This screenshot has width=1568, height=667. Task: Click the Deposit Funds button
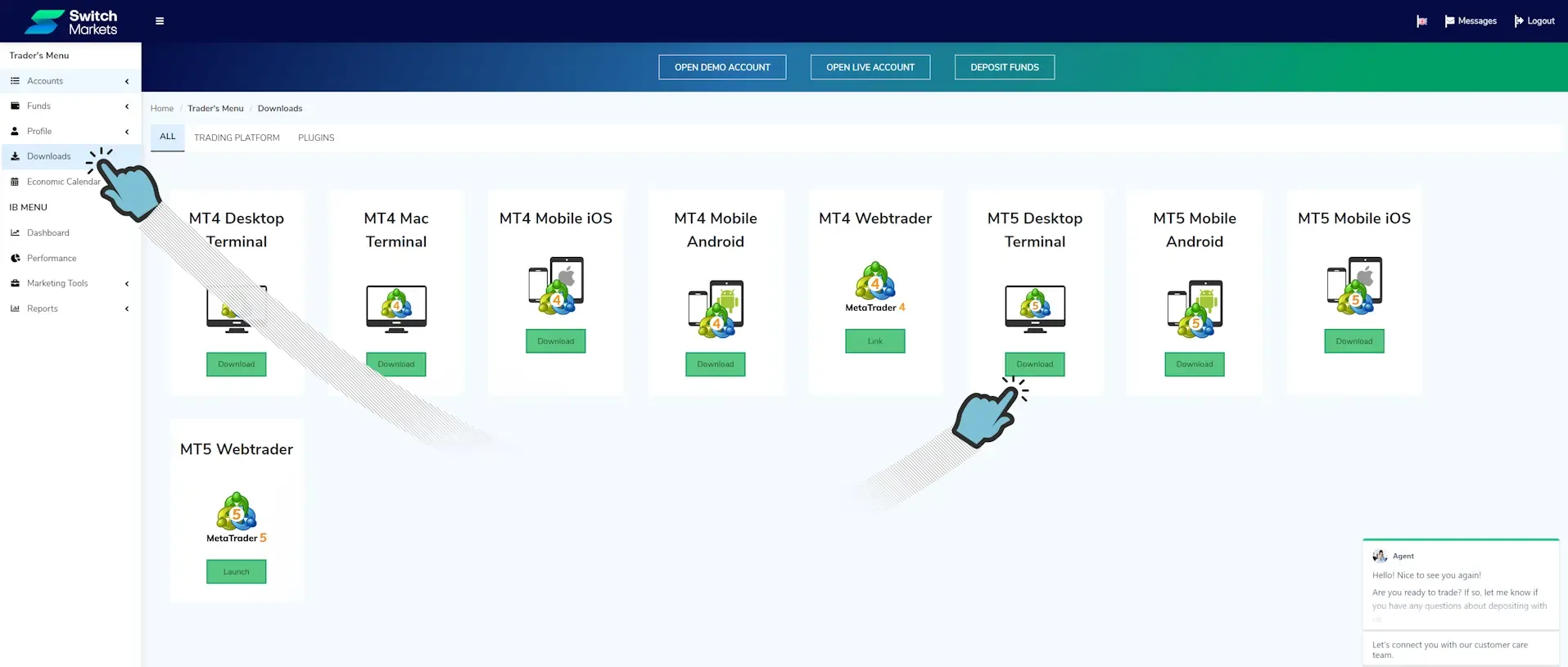[1005, 67]
